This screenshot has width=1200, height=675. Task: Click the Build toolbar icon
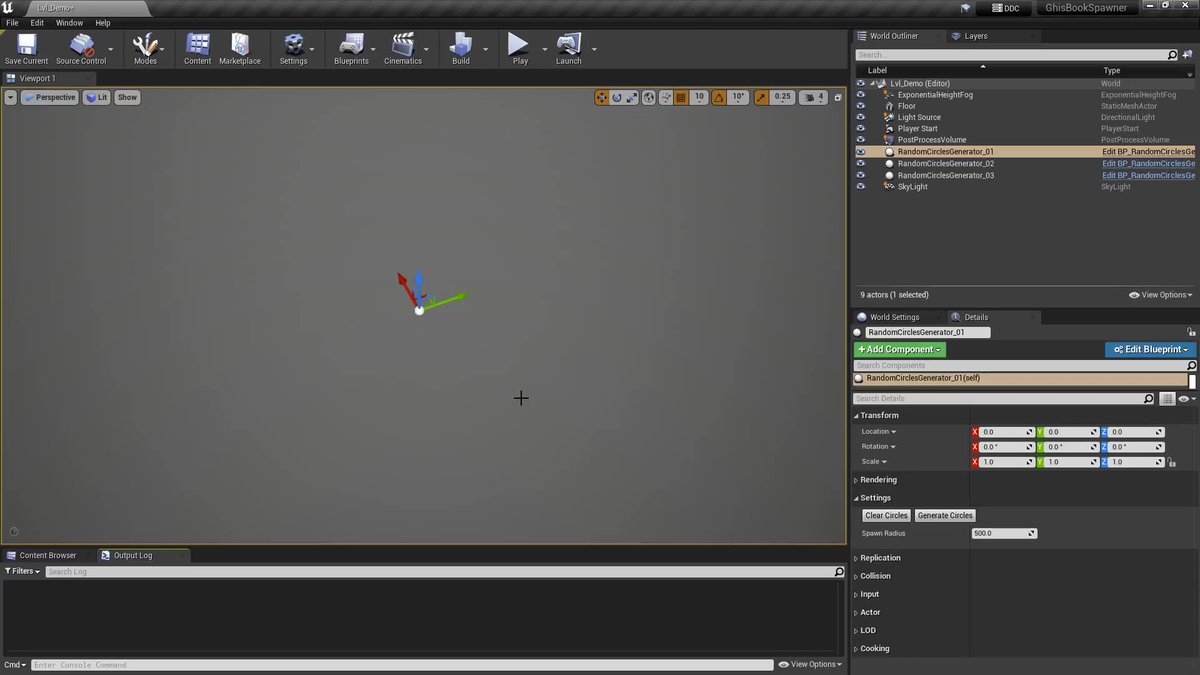(461, 45)
